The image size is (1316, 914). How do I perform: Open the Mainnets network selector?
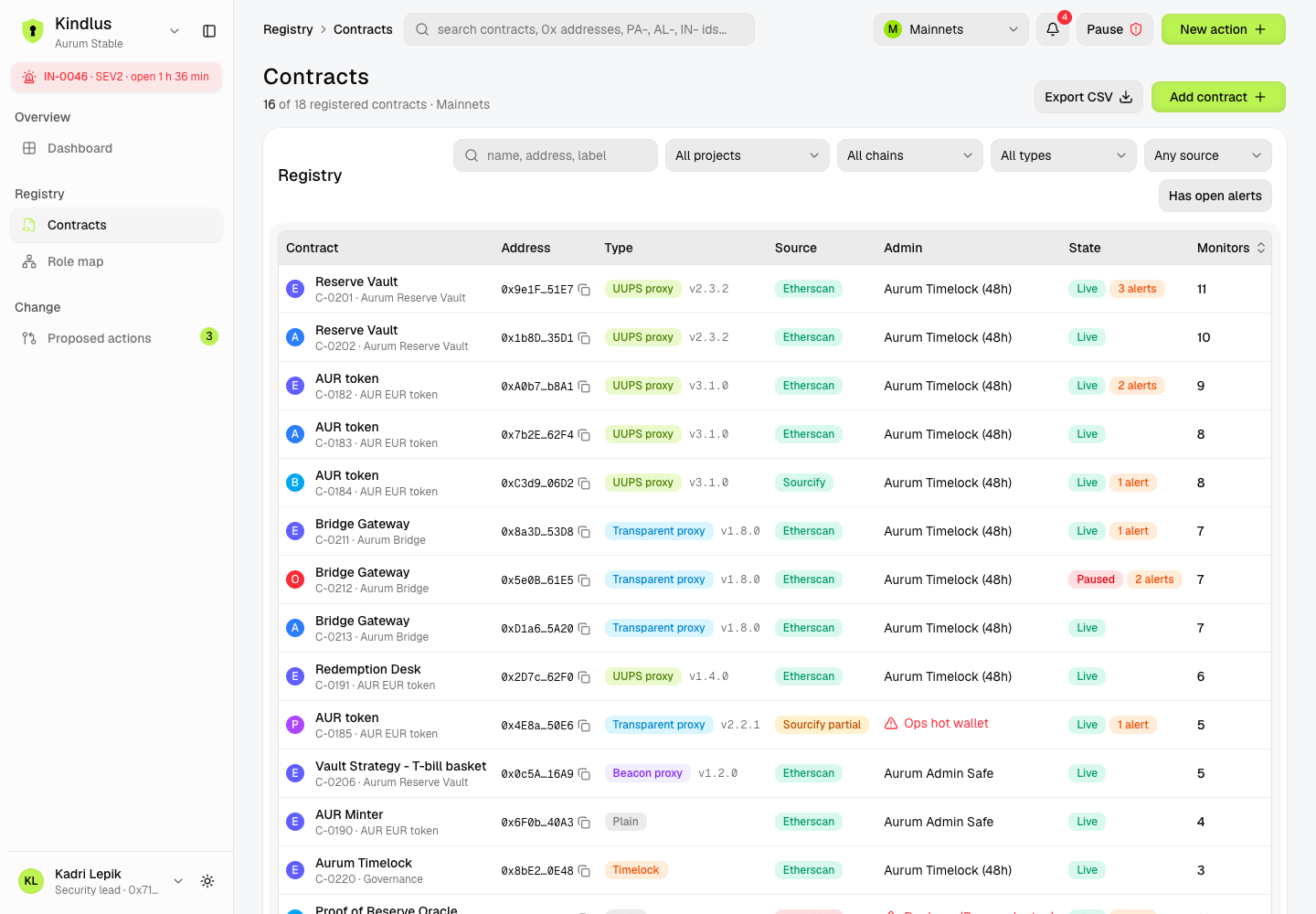pos(950,29)
